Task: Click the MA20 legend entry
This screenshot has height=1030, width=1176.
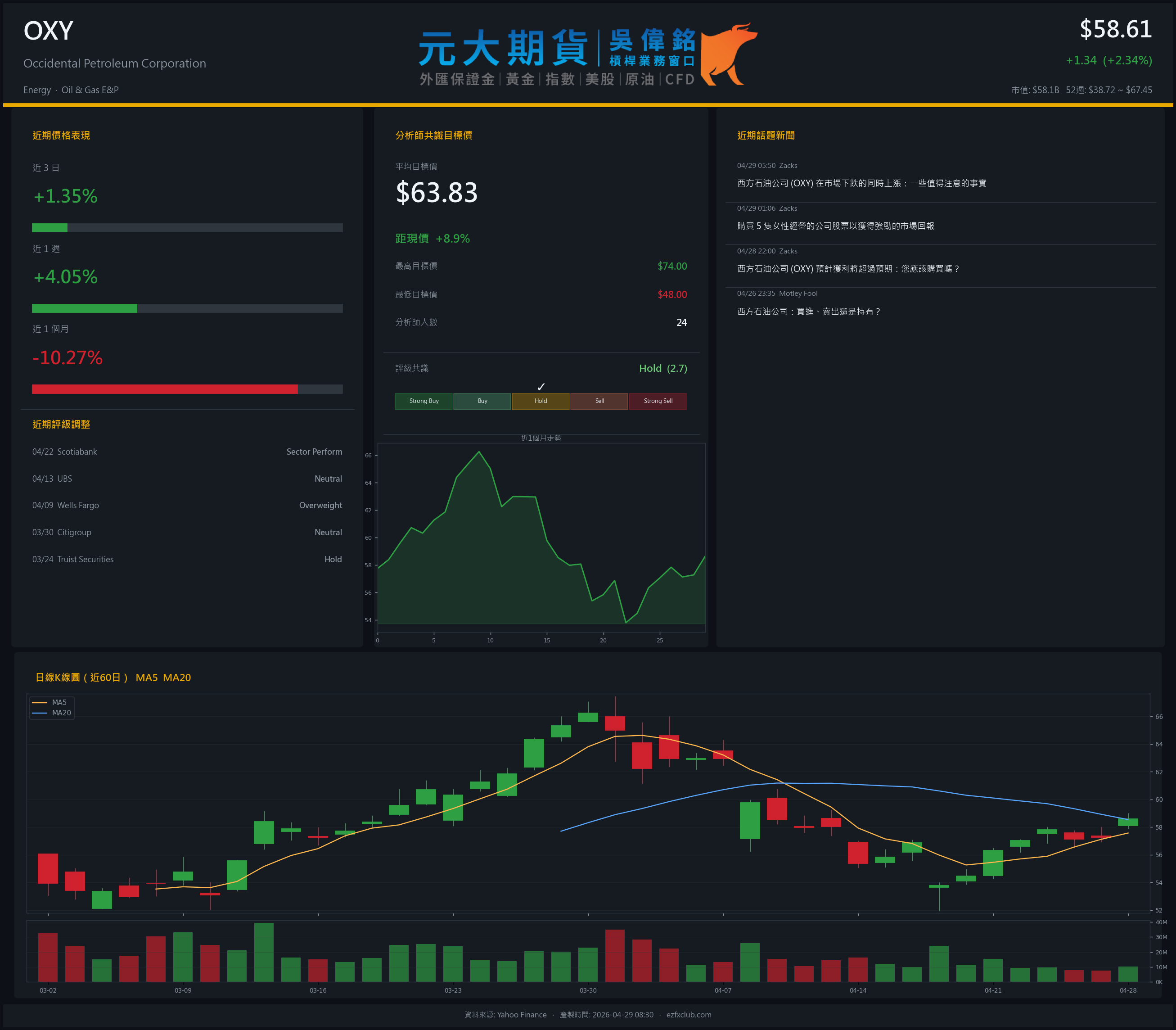Action: (61, 713)
